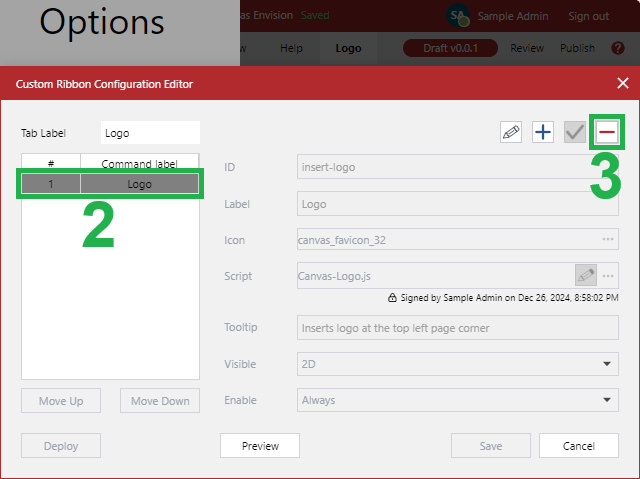Open the Help menu
The height and width of the screenshot is (479, 640).
(291, 48)
